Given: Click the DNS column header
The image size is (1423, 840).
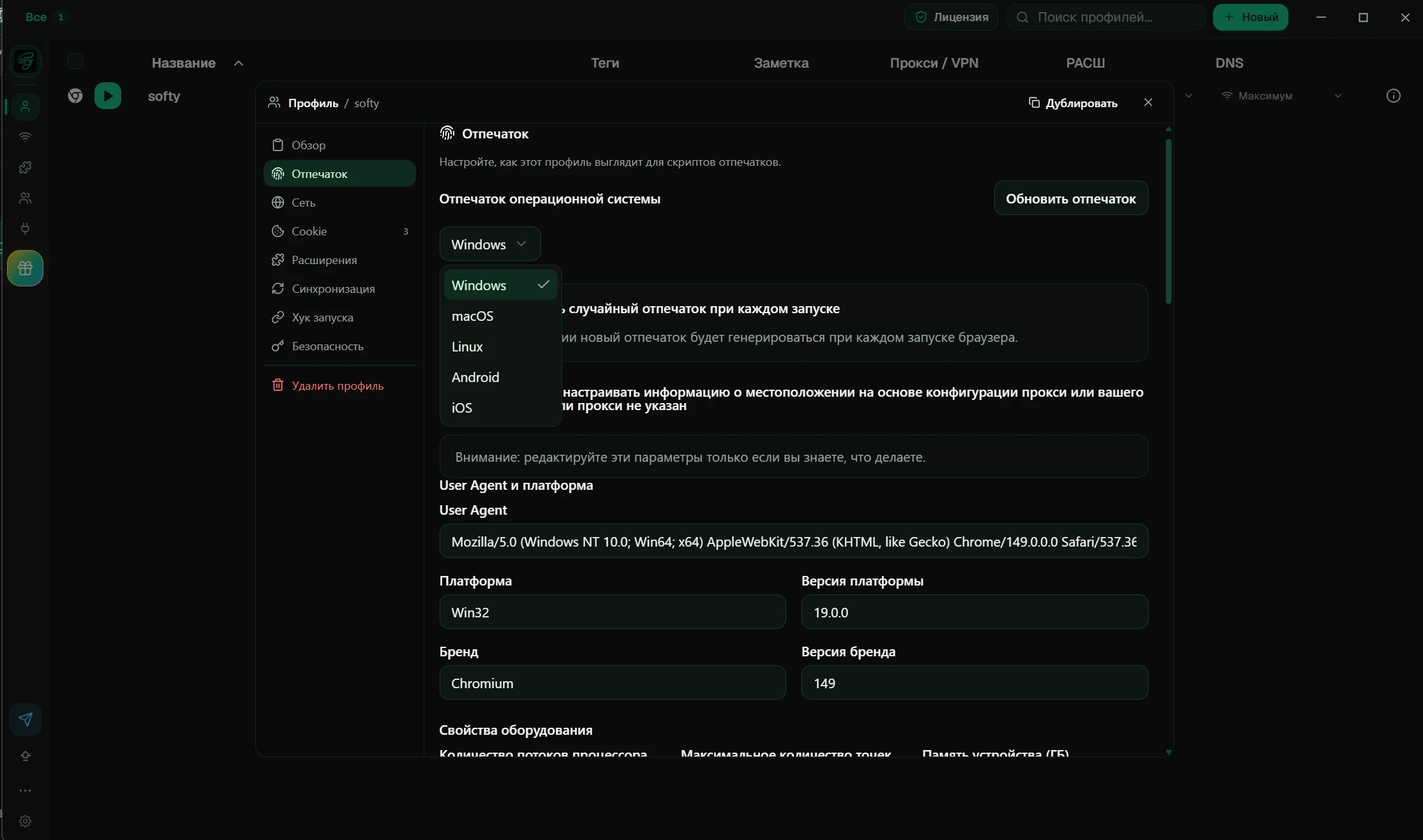Looking at the screenshot, I should coord(1229,63).
